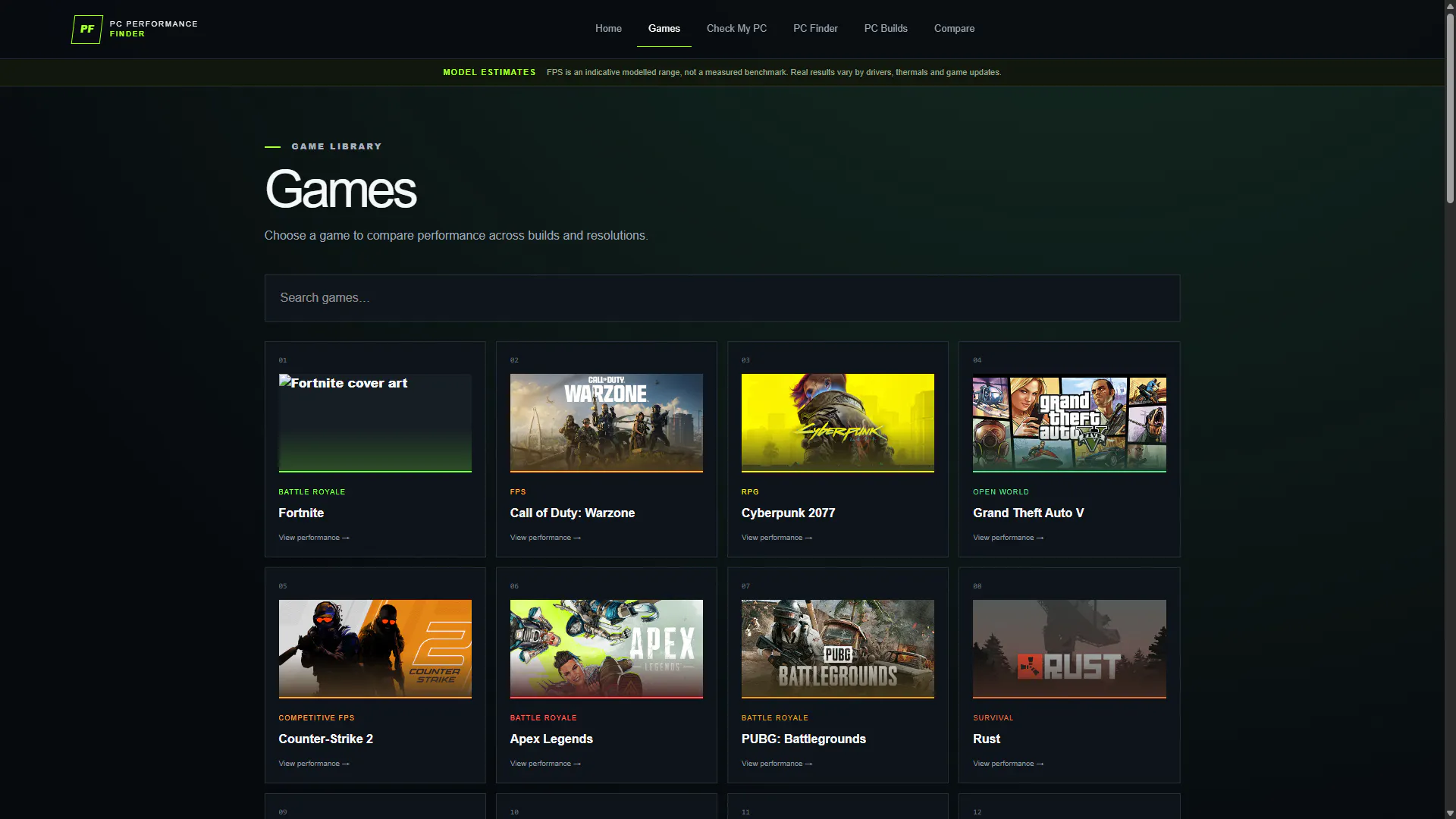Click the BATTLE ROYALE tag on Apex card
The height and width of the screenshot is (819, 1456).
click(543, 718)
